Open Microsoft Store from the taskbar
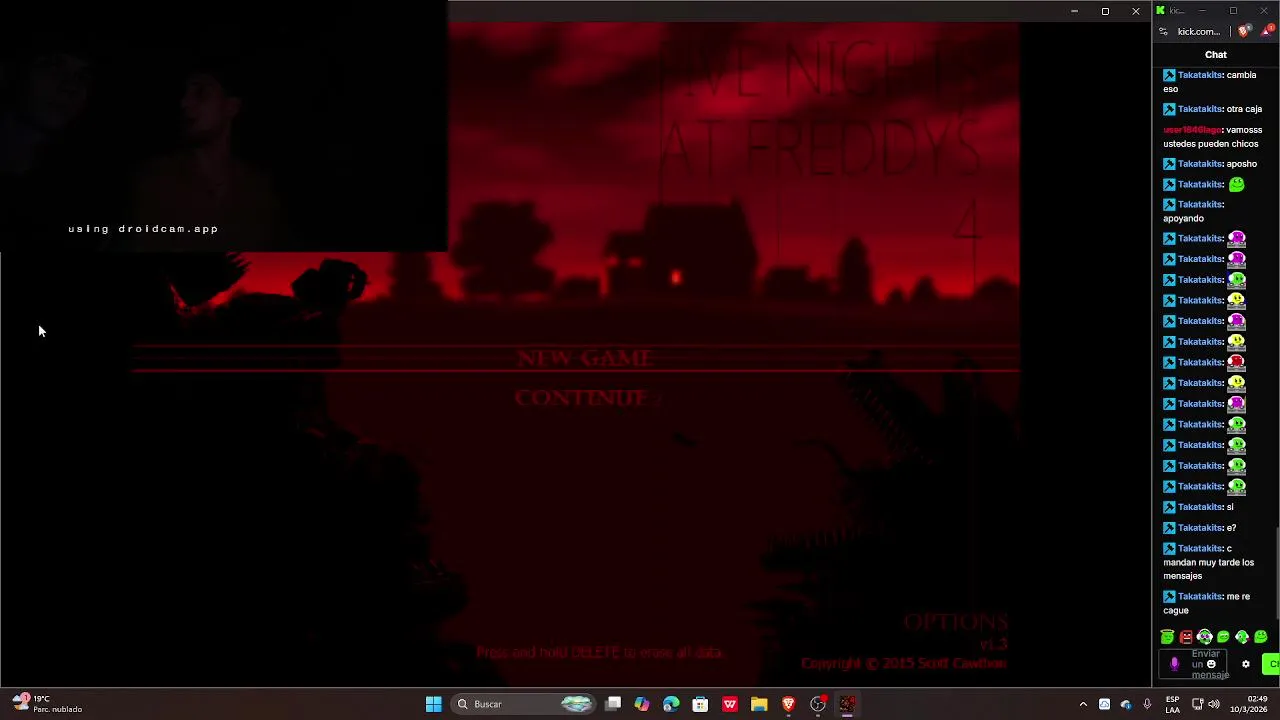This screenshot has width=1280, height=720. [x=700, y=704]
